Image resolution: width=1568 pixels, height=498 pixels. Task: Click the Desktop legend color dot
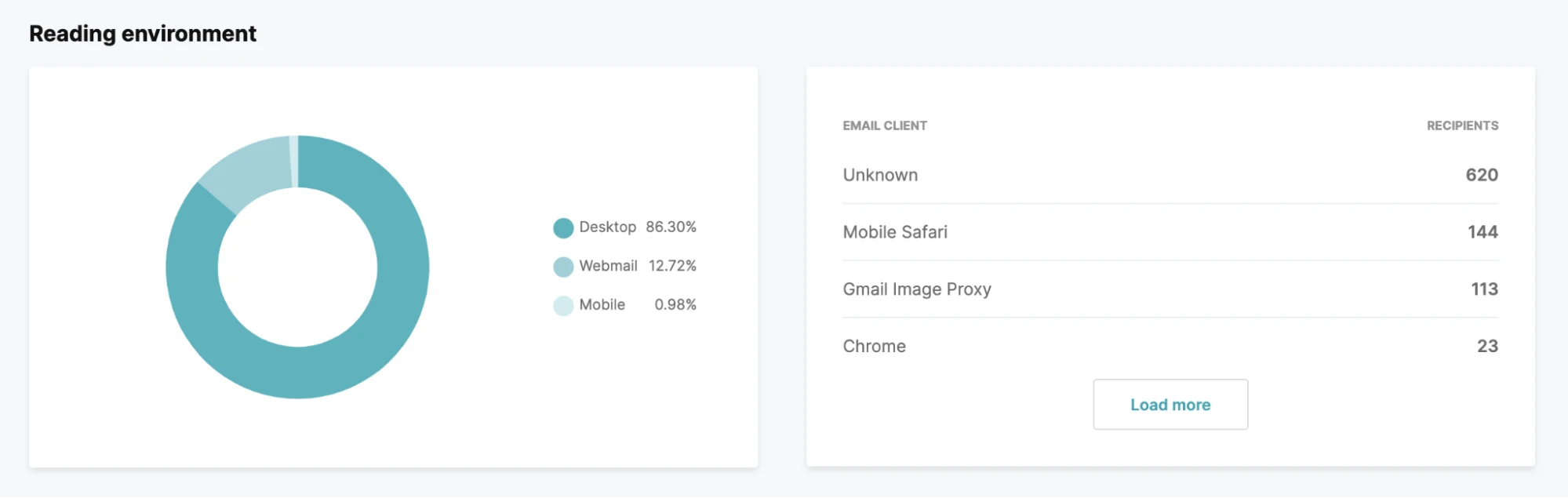pos(563,228)
